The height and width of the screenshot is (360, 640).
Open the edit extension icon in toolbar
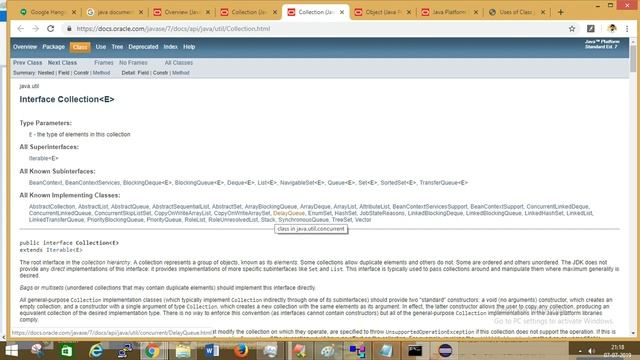click(x=591, y=29)
